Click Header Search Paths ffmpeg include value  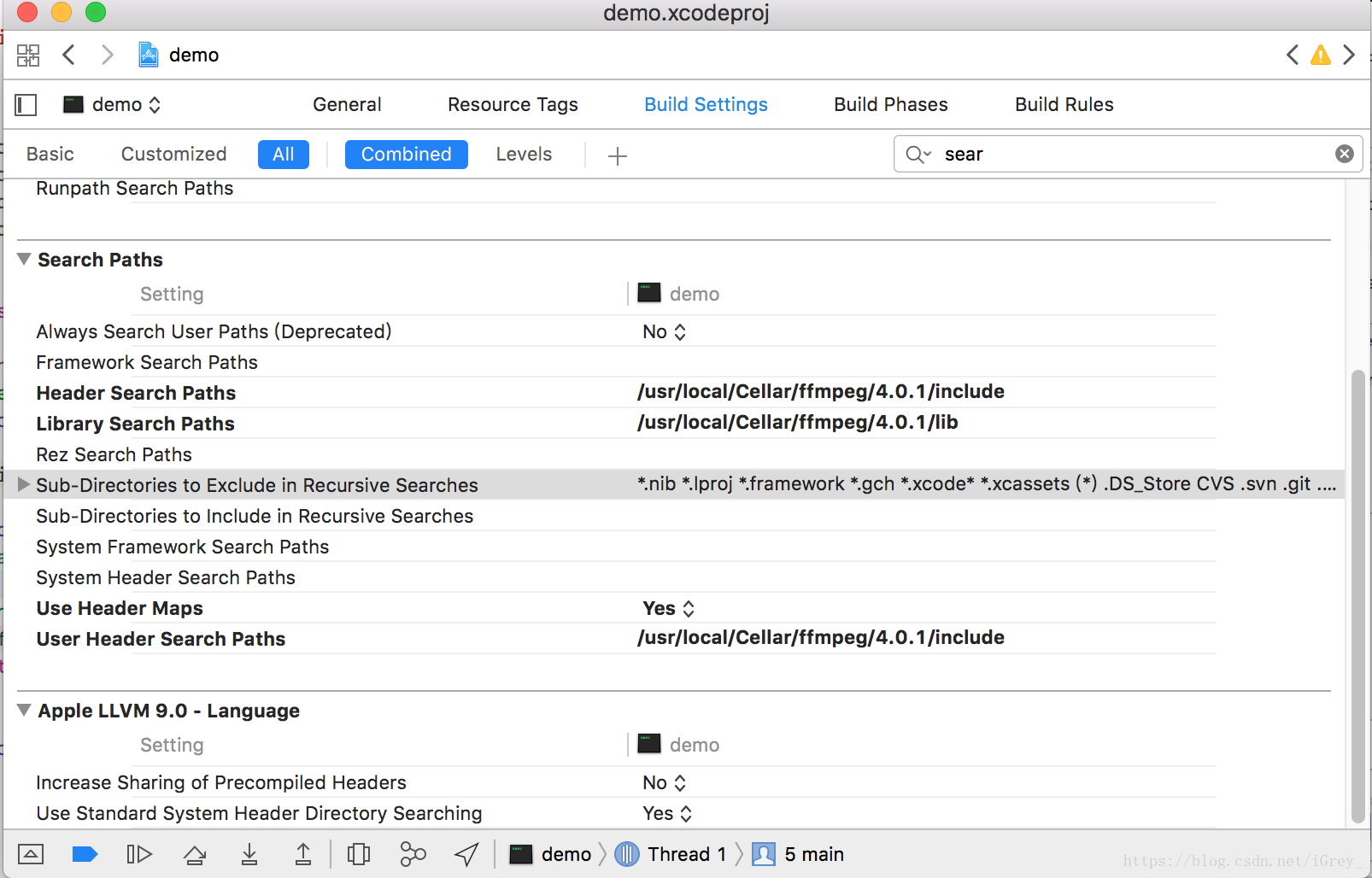(x=821, y=392)
